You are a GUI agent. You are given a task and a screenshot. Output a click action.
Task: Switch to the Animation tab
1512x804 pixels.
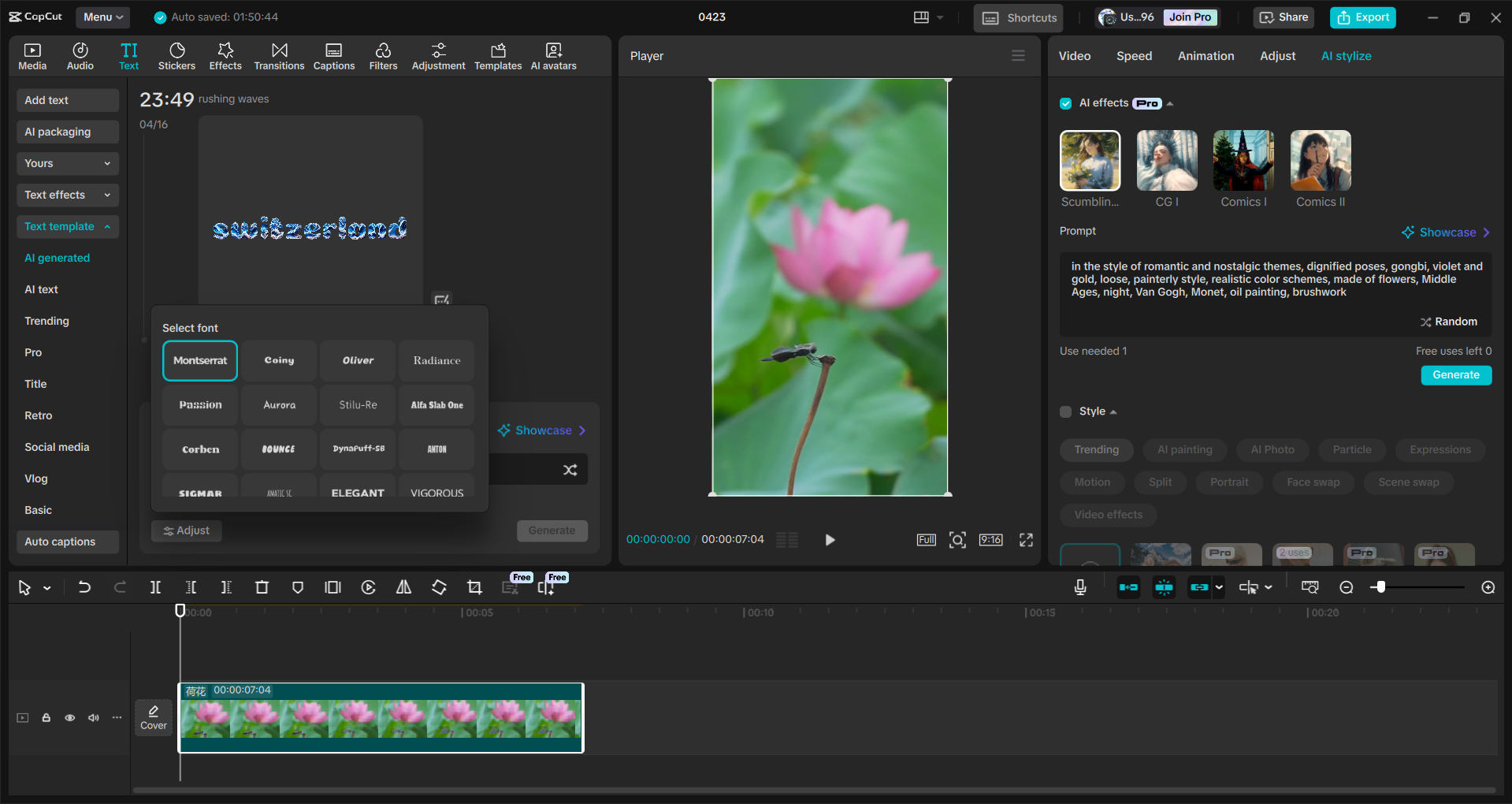[1206, 55]
